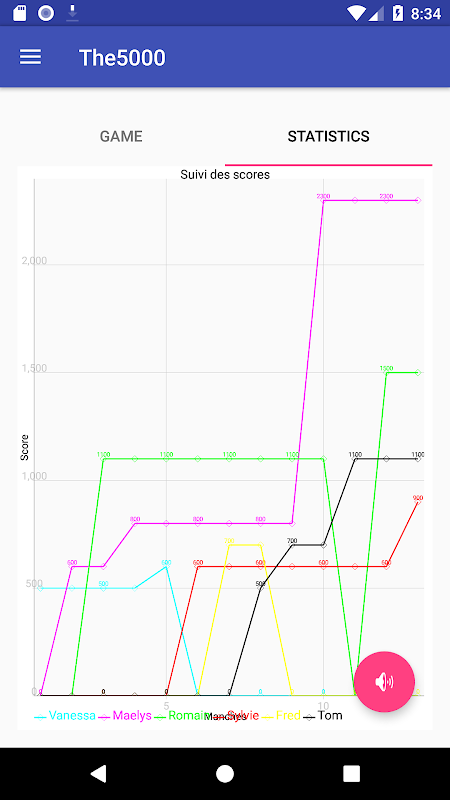The height and width of the screenshot is (800, 450).
Task: Select the Maelys legend entry
Action: 125,715
